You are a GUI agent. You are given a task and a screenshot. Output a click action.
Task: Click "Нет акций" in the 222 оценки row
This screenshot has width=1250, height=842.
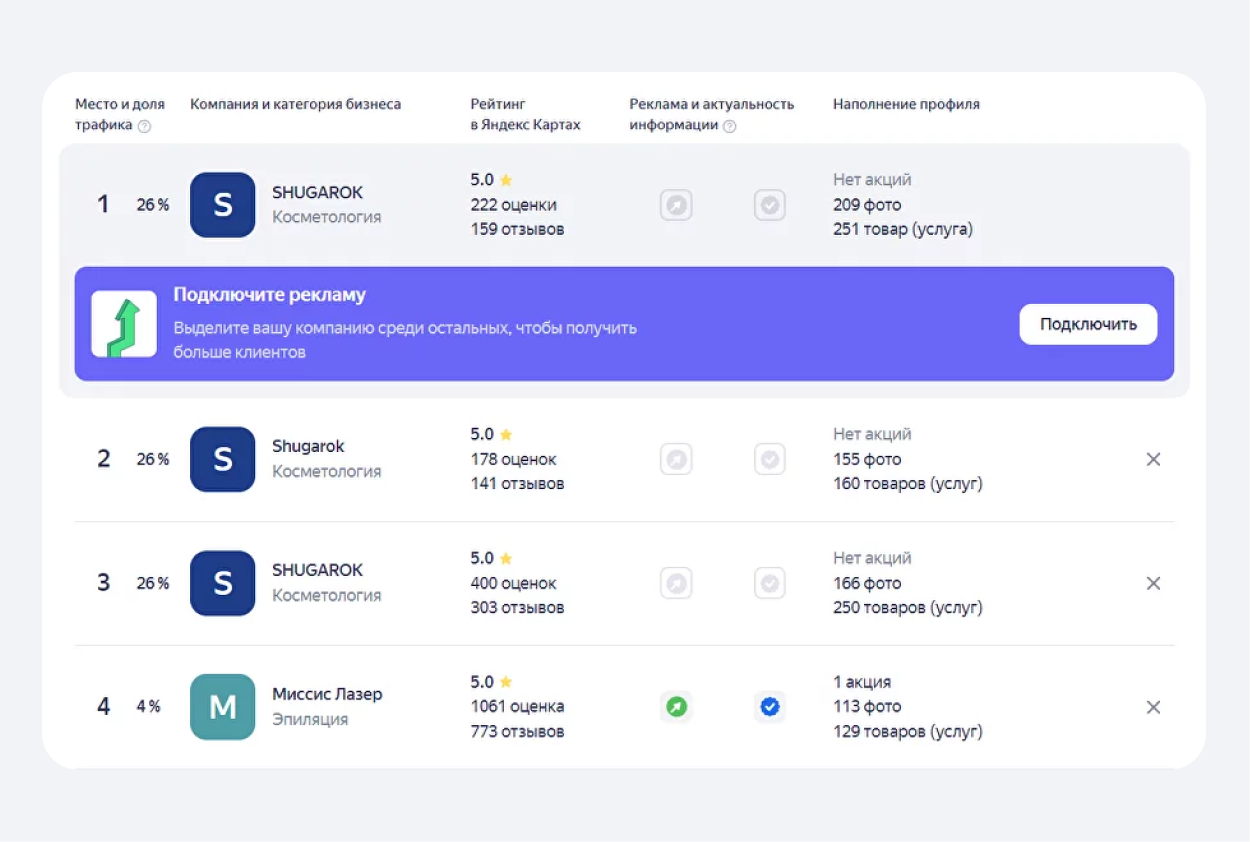[x=872, y=180]
